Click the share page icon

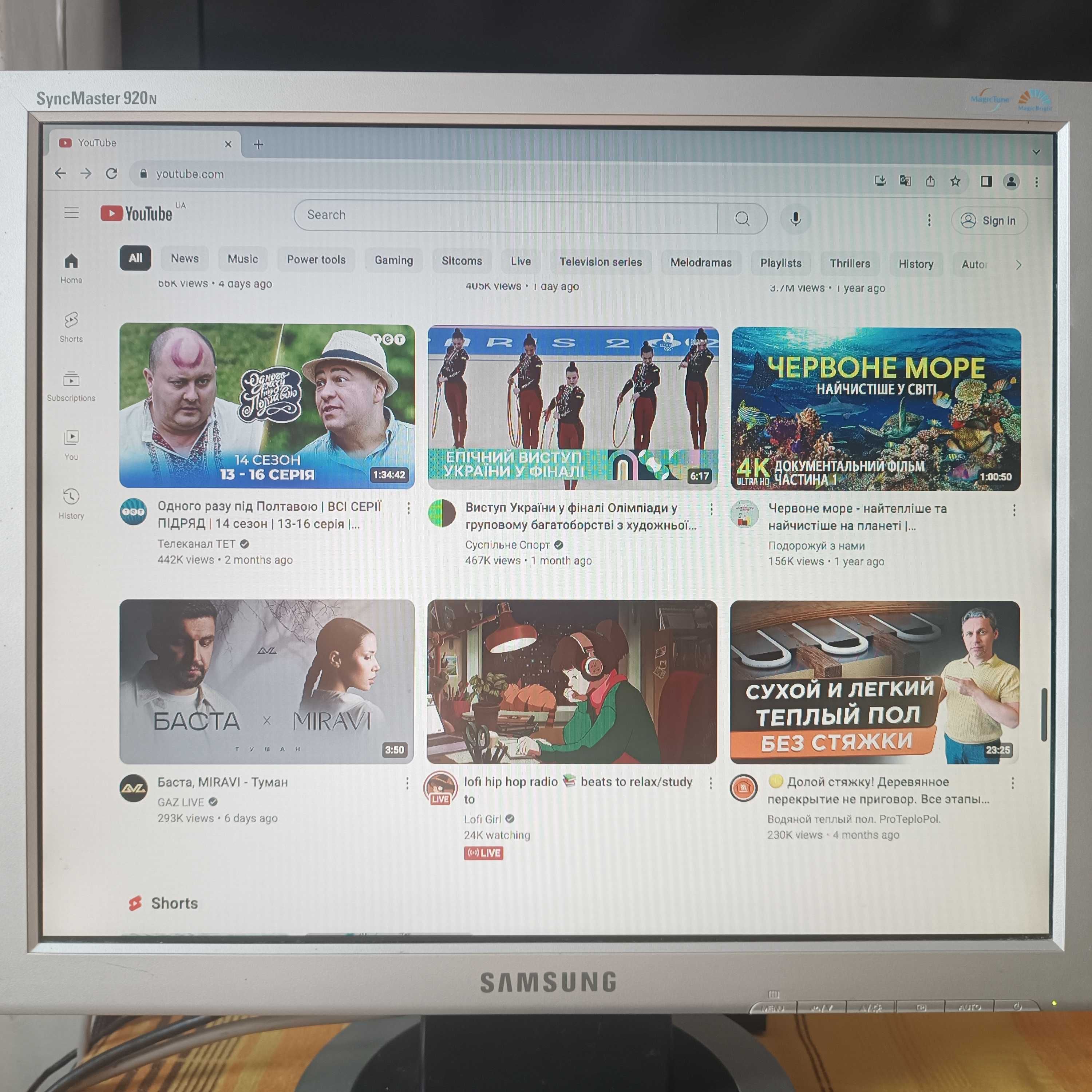point(930,181)
